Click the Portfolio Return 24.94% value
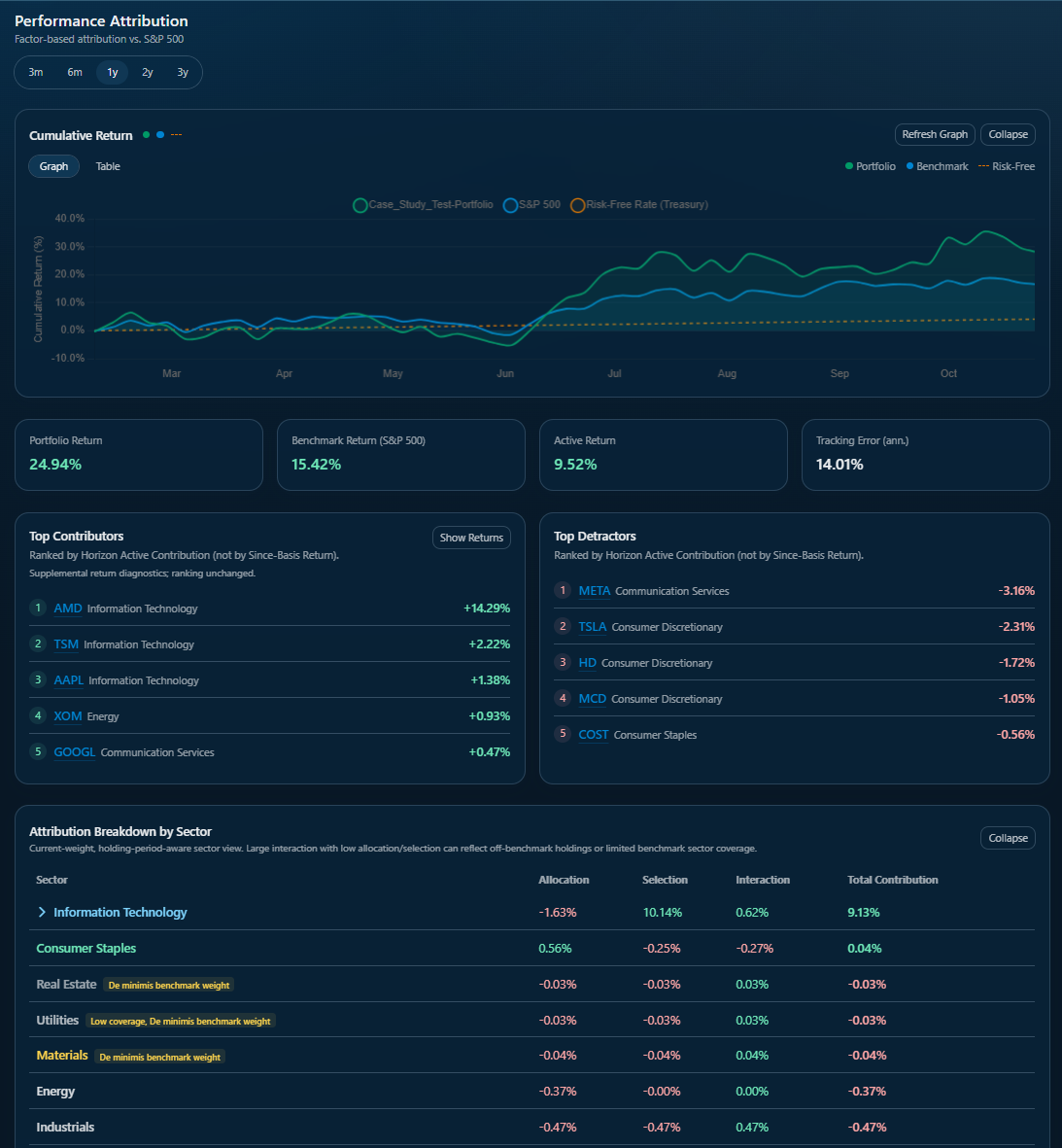Image resolution: width=1062 pixels, height=1148 pixels. pos(55,465)
